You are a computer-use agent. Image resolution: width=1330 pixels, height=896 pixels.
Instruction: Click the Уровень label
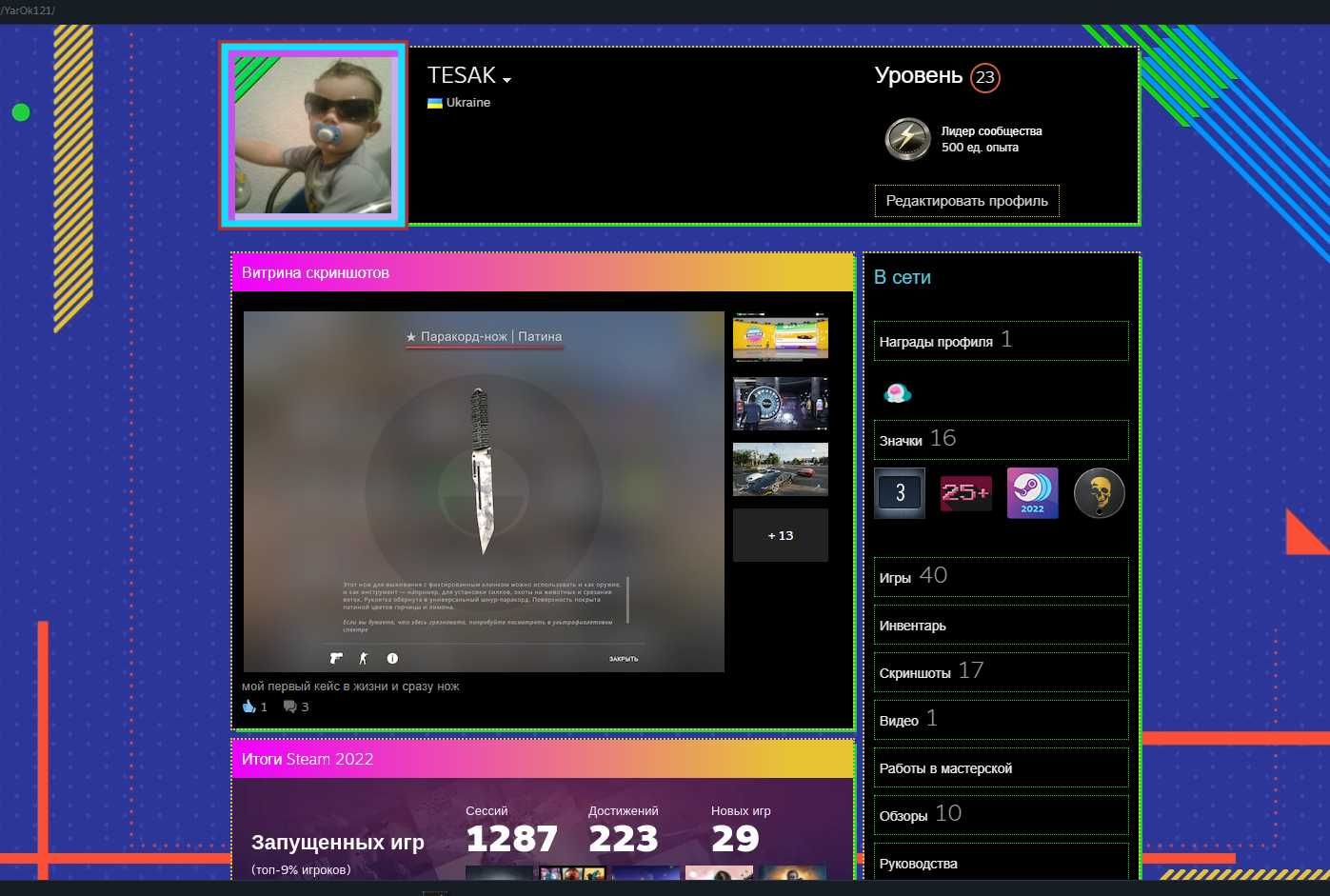[x=919, y=75]
